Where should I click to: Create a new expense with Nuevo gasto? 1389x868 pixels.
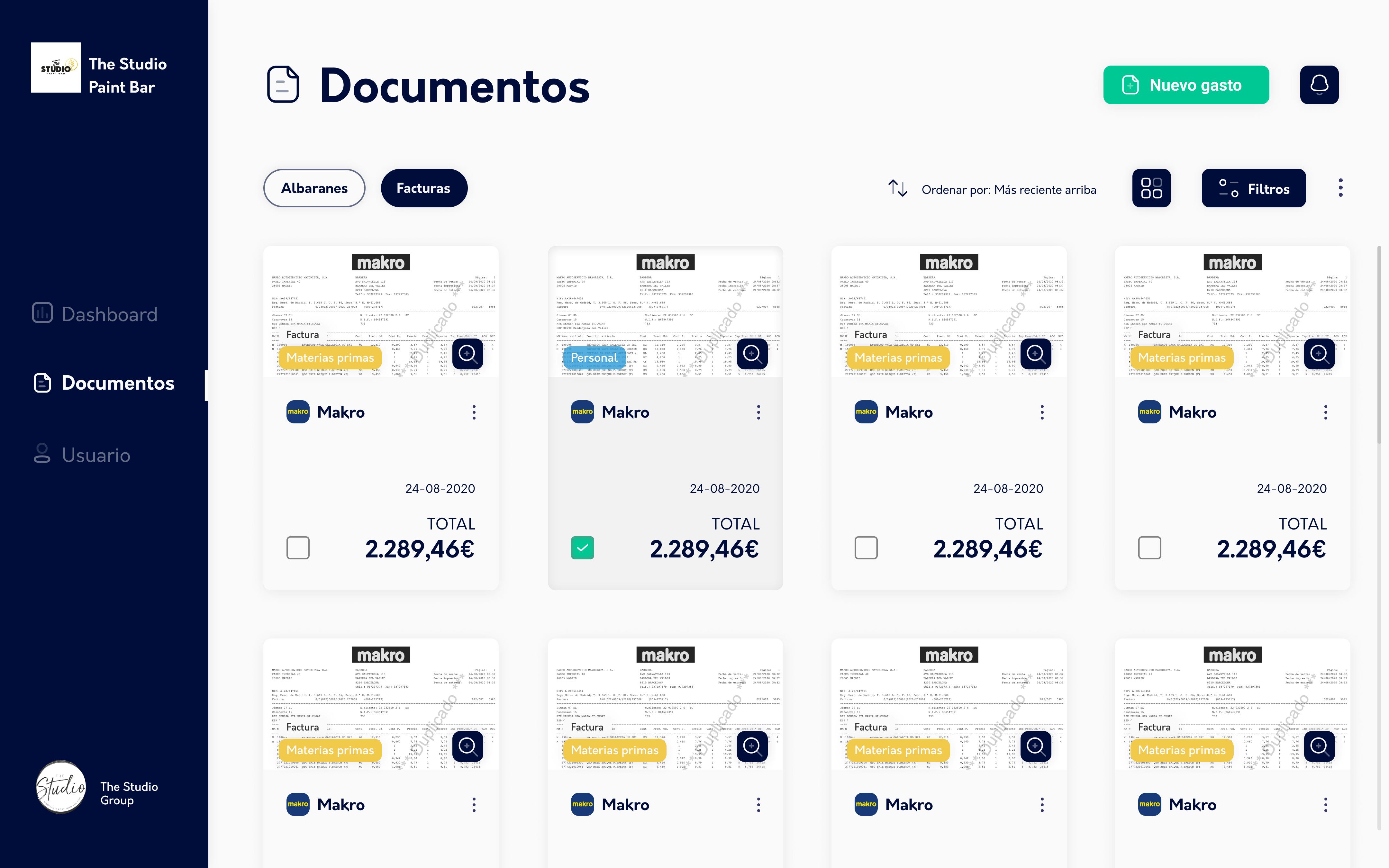point(1186,85)
